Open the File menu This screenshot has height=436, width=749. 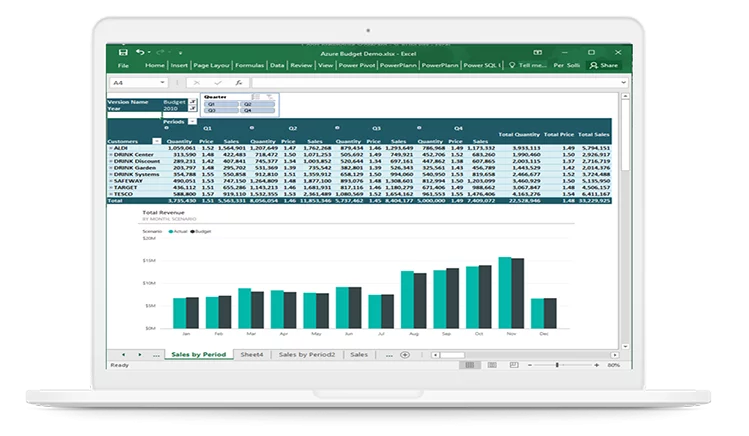pos(123,65)
